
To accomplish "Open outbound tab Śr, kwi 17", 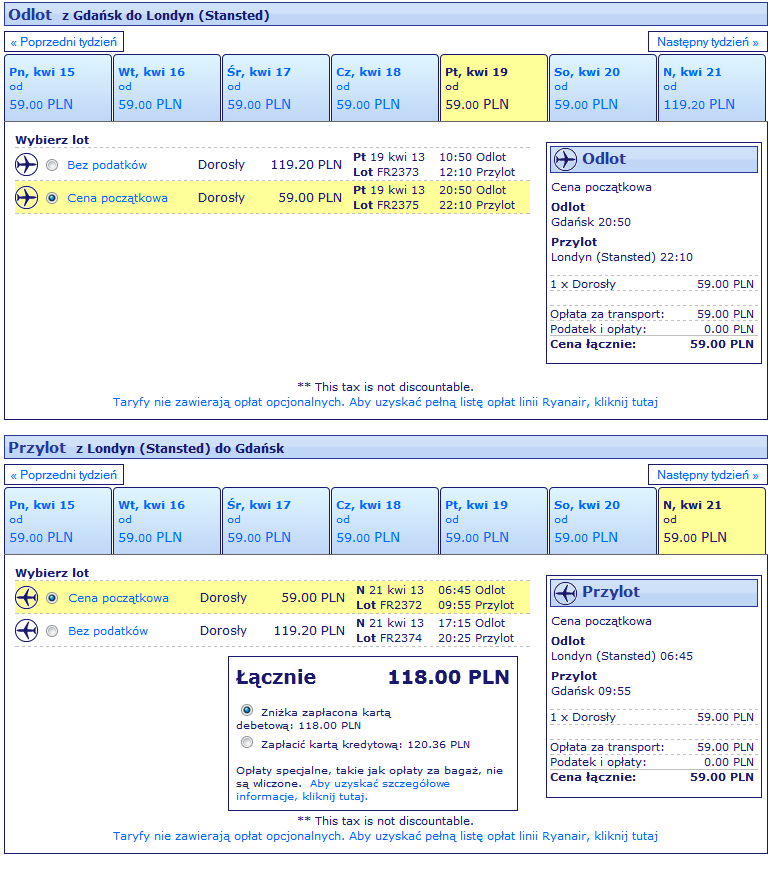I will tap(276, 88).
